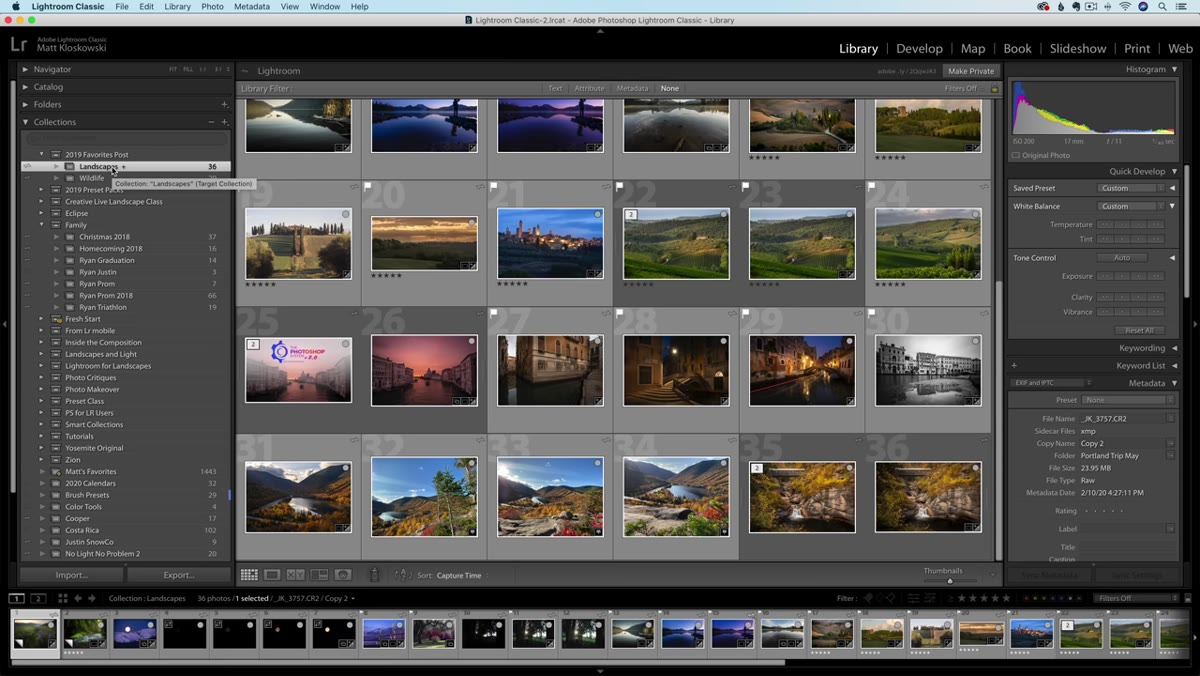Viewport: 1200px width, 676px height.
Task: Open the Photo menu
Action: pos(212,6)
